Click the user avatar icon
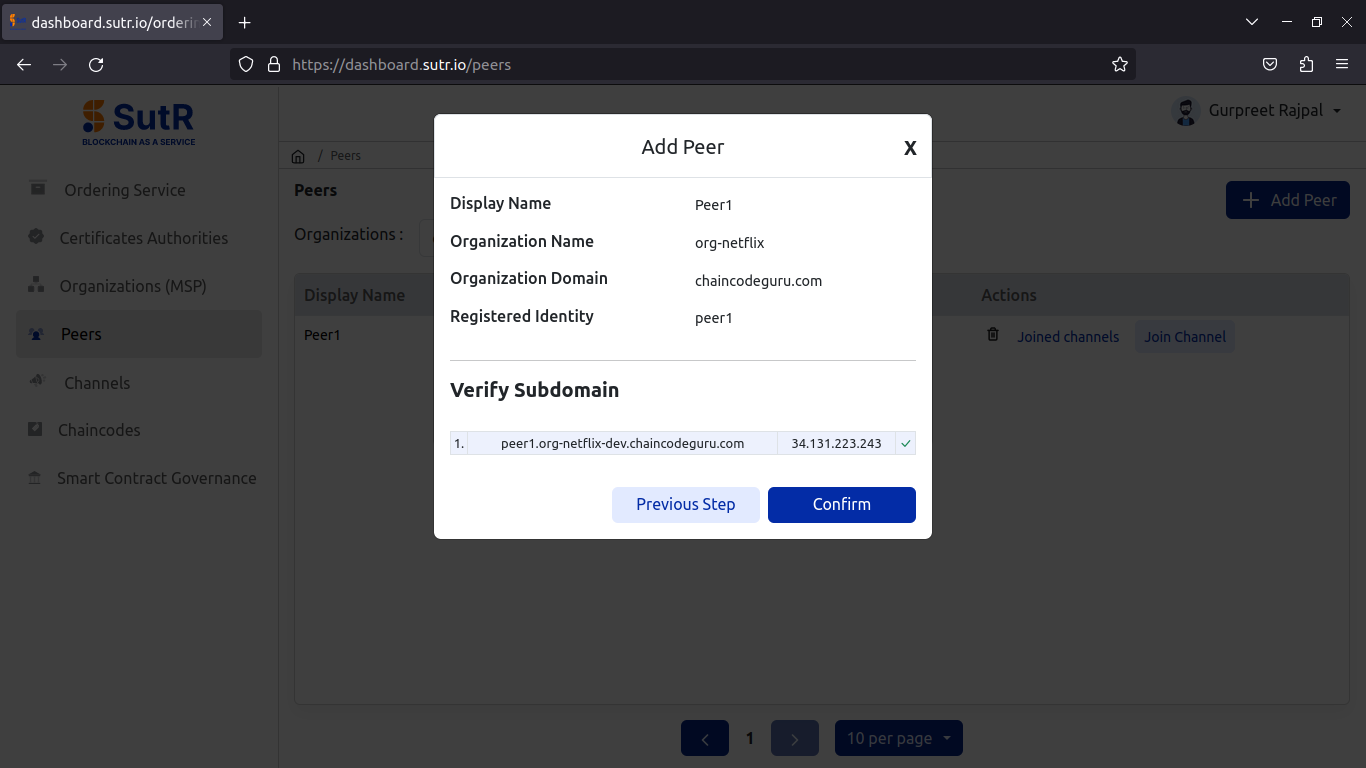The width and height of the screenshot is (1366, 768). [1186, 111]
